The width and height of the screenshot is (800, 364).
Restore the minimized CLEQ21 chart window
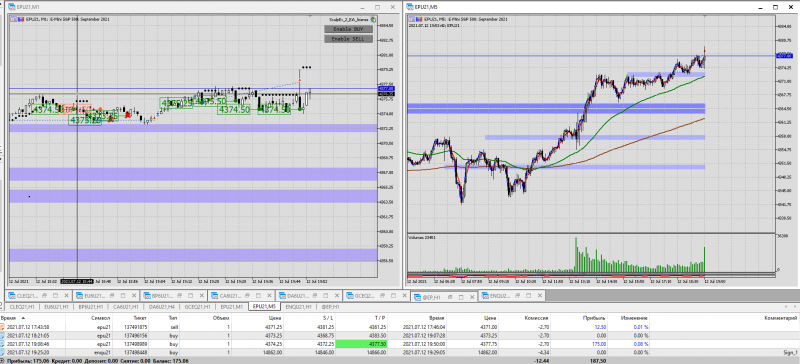(x=43, y=296)
